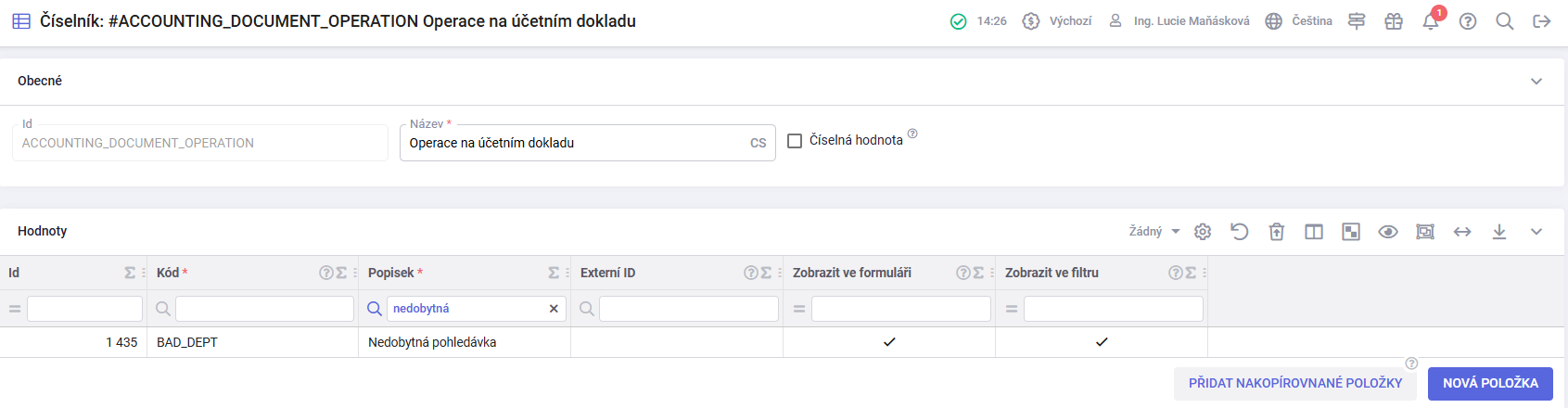1568x408 pixels.
Task: Download table data with export icon
Action: coord(1499,232)
